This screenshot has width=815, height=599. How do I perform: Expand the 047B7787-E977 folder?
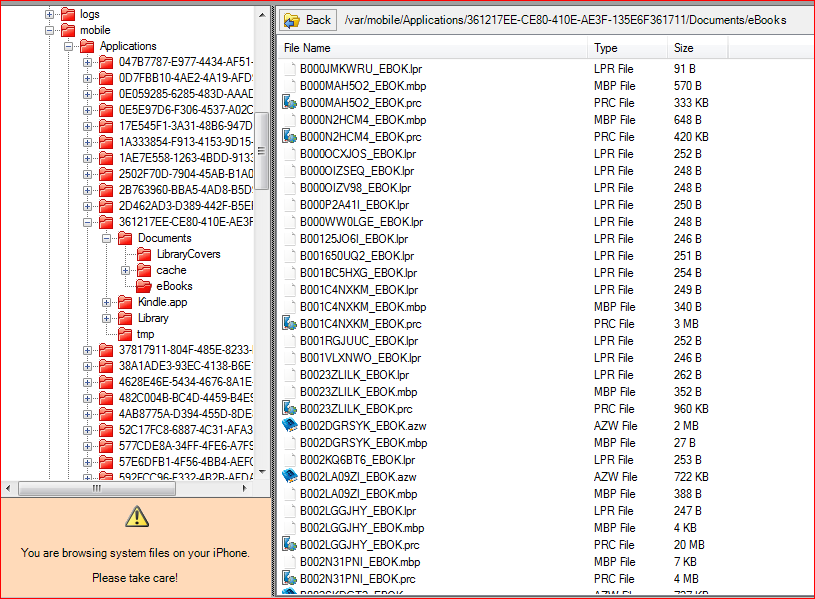[87, 62]
